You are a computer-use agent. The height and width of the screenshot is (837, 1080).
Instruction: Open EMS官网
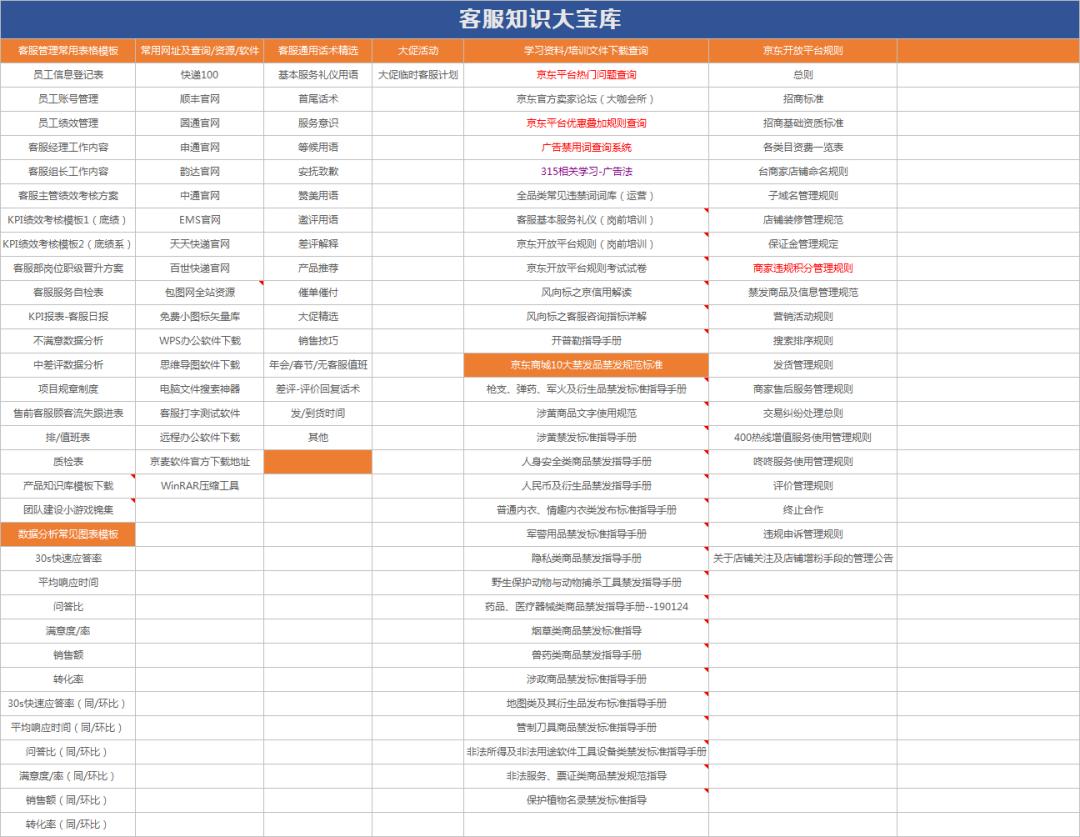click(x=200, y=220)
